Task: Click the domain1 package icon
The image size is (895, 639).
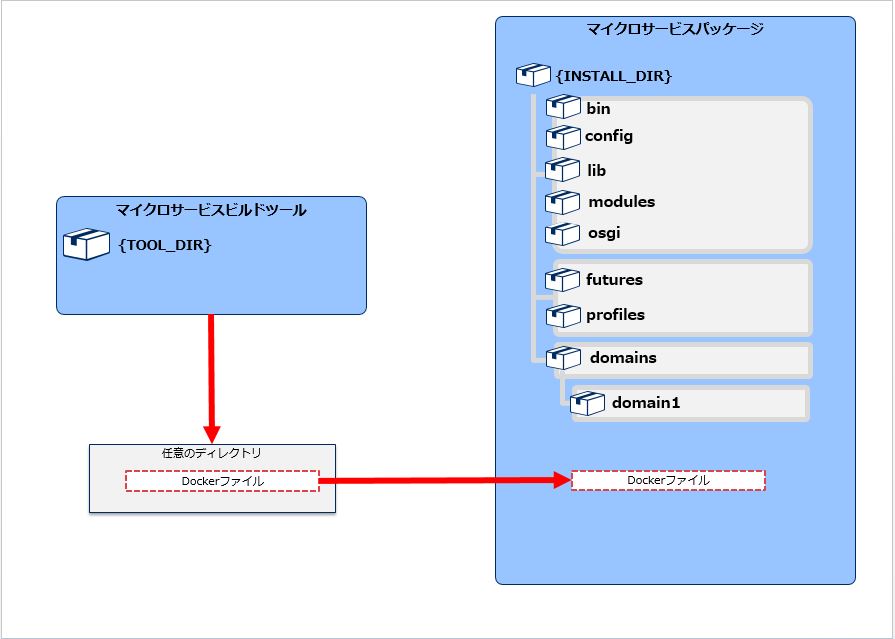Action: (x=588, y=404)
